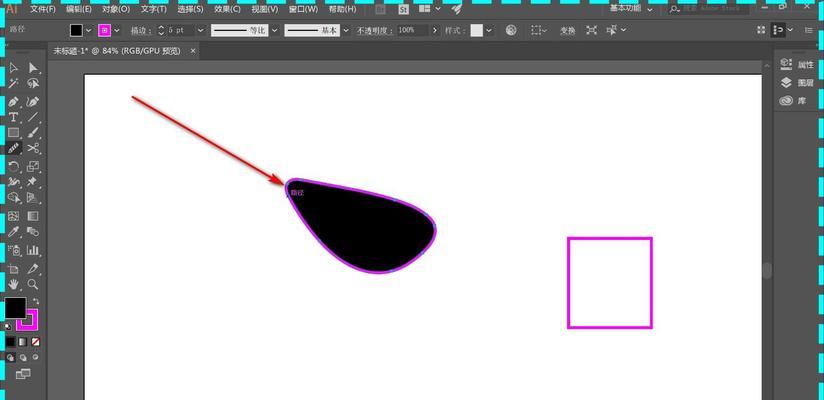The height and width of the screenshot is (400, 824).
Task: Open 基本功能 workspace switcher
Action: (631, 8)
